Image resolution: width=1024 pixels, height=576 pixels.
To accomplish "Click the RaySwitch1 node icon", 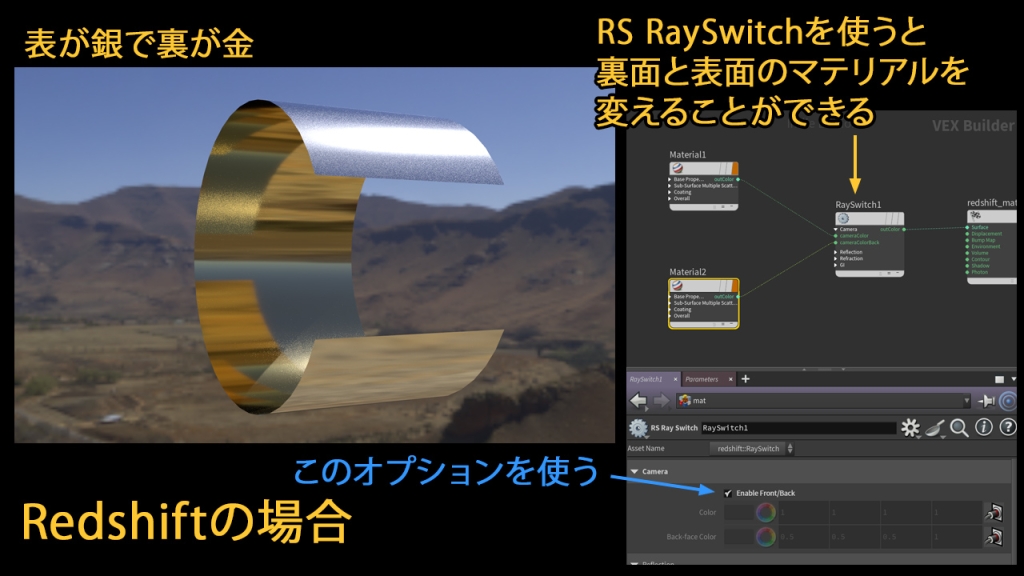I will (843, 219).
